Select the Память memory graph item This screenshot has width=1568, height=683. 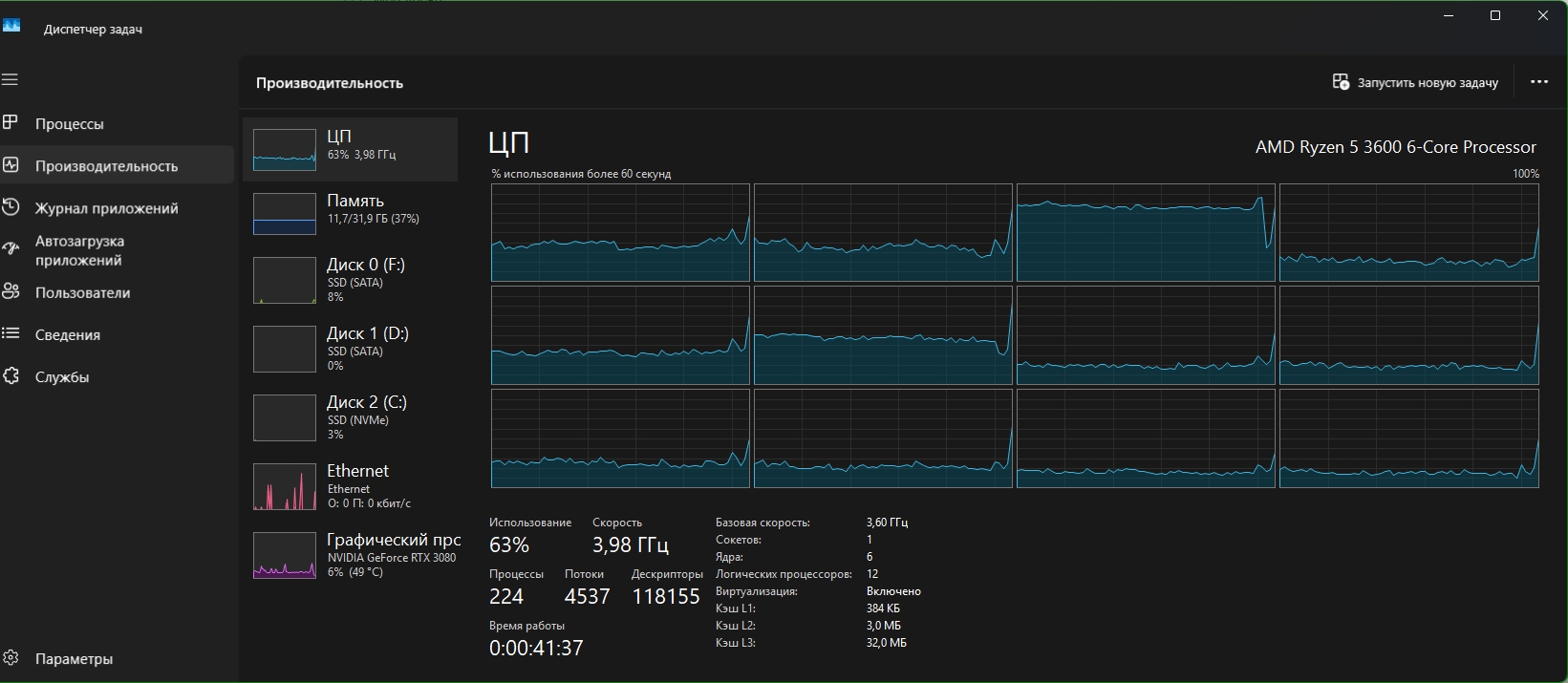[350, 213]
